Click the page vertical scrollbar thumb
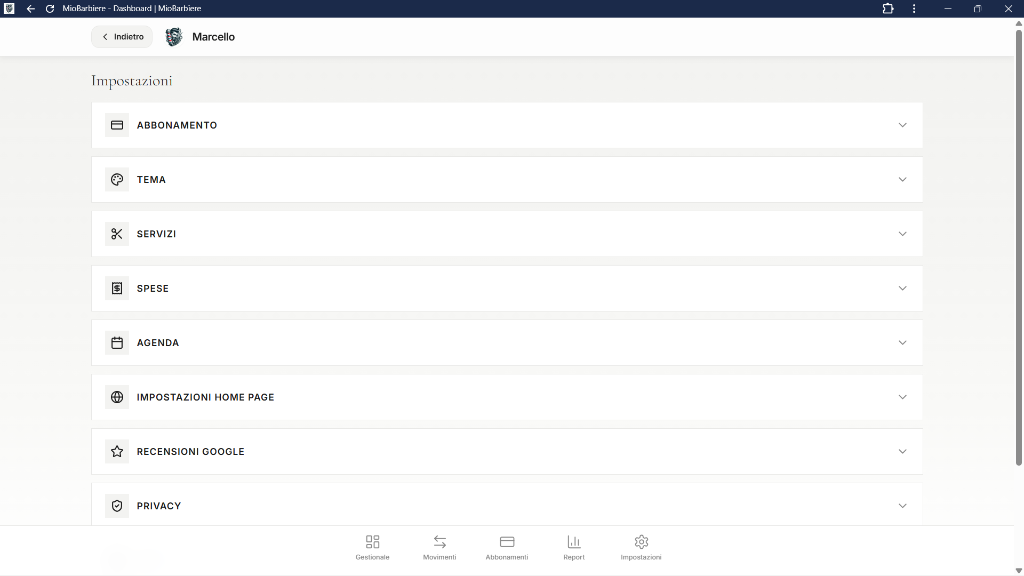Screen dimensions: 1024x576 (x=1018, y=247)
